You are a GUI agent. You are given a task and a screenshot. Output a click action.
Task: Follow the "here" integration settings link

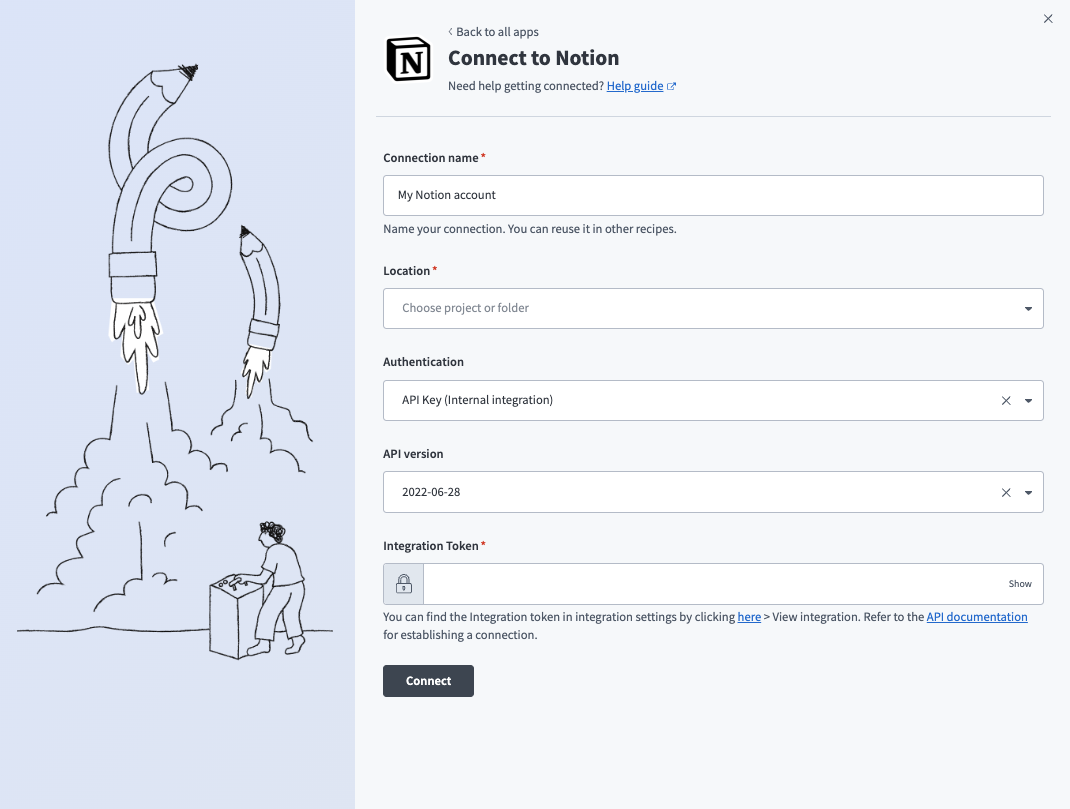(749, 617)
